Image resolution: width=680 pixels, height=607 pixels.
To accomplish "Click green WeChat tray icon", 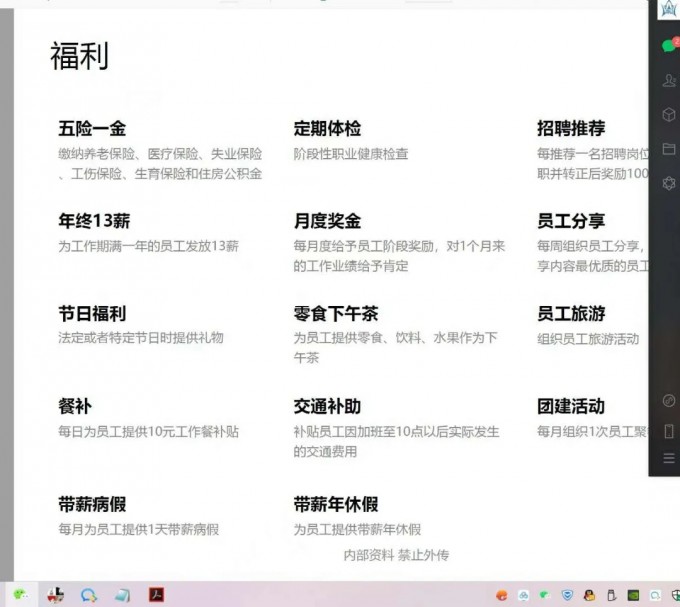I will (545, 595).
